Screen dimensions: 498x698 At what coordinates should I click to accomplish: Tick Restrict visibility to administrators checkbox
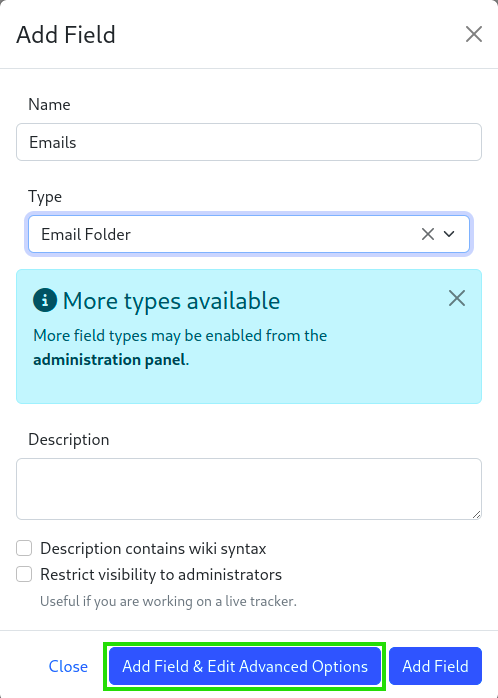point(24,574)
